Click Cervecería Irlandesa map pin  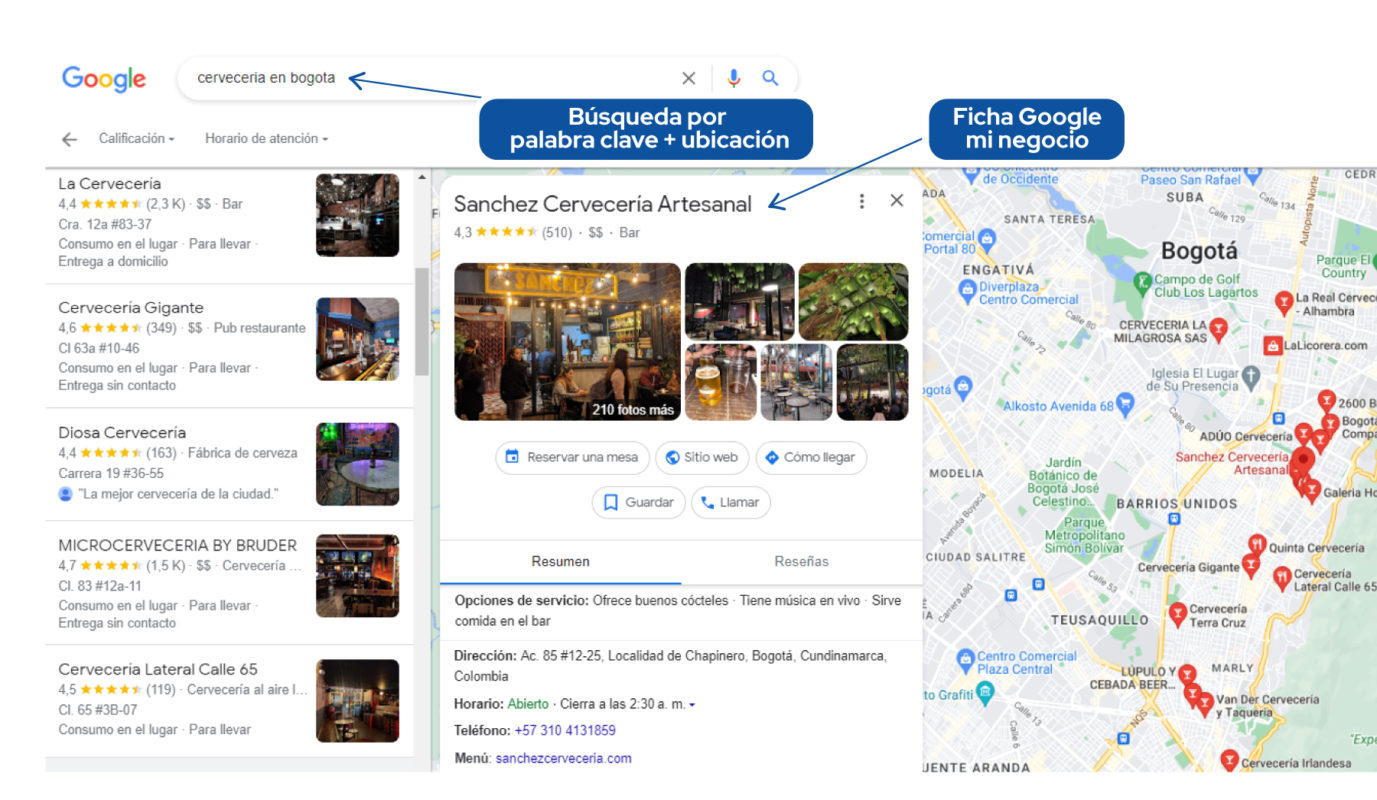tap(1229, 761)
